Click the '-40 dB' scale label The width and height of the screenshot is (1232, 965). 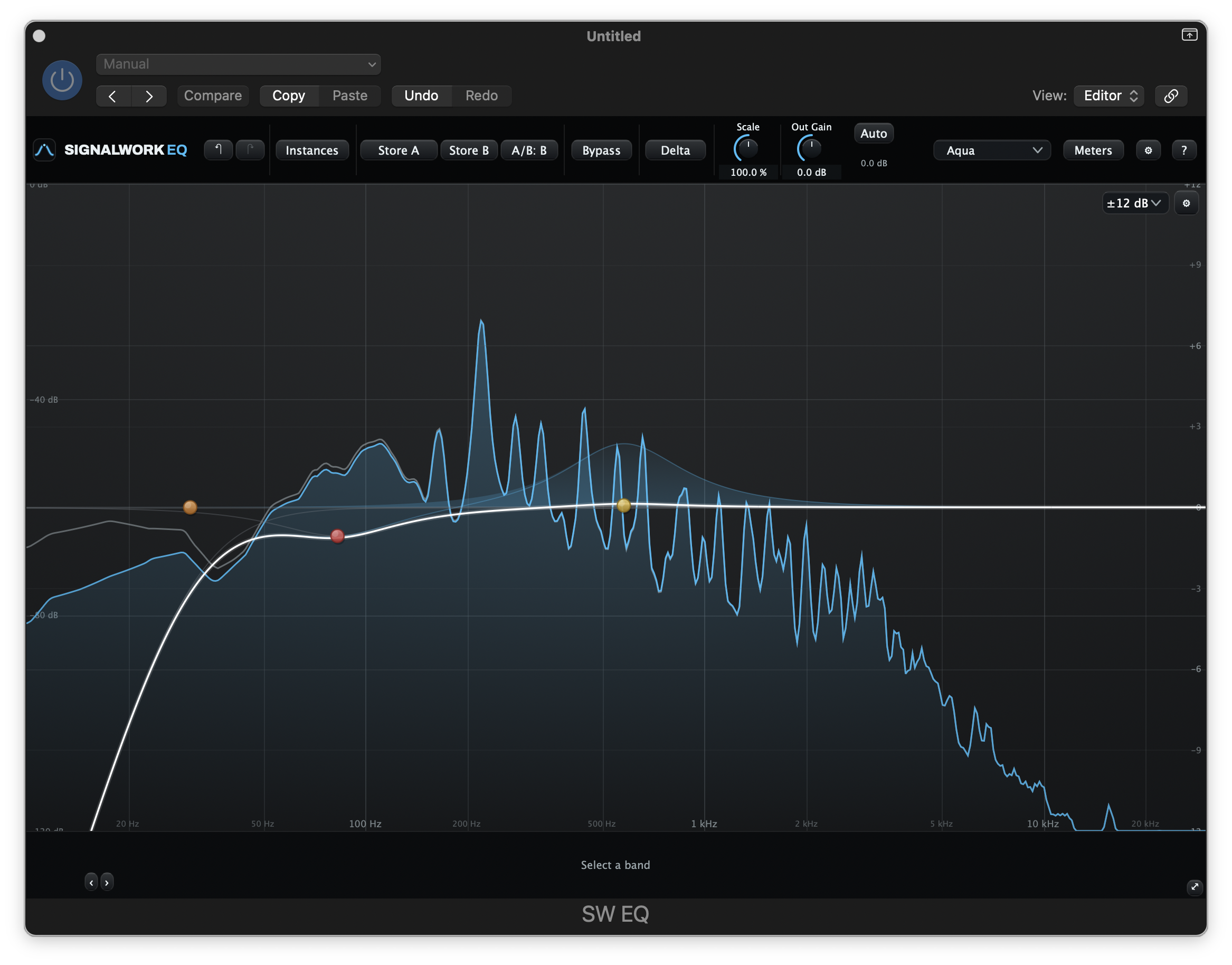pos(43,400)
